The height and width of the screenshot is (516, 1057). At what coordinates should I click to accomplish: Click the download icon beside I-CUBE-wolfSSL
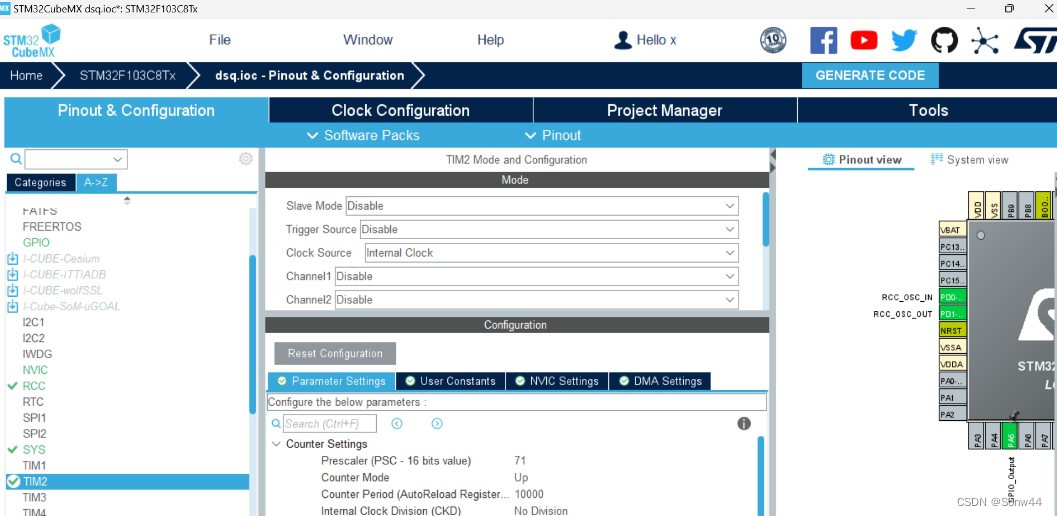13,290
